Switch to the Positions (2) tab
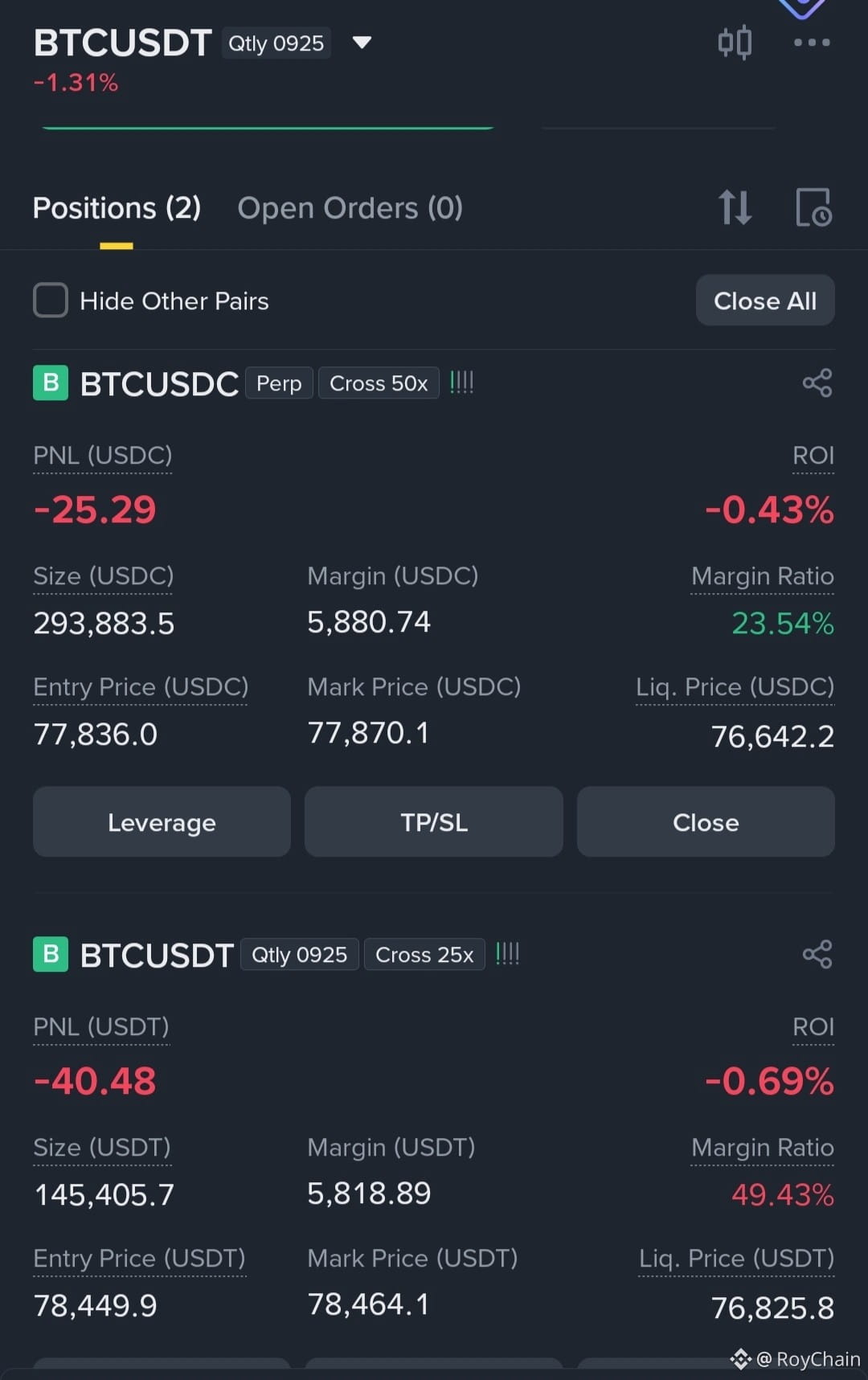868x1380 pixels. 117,208
